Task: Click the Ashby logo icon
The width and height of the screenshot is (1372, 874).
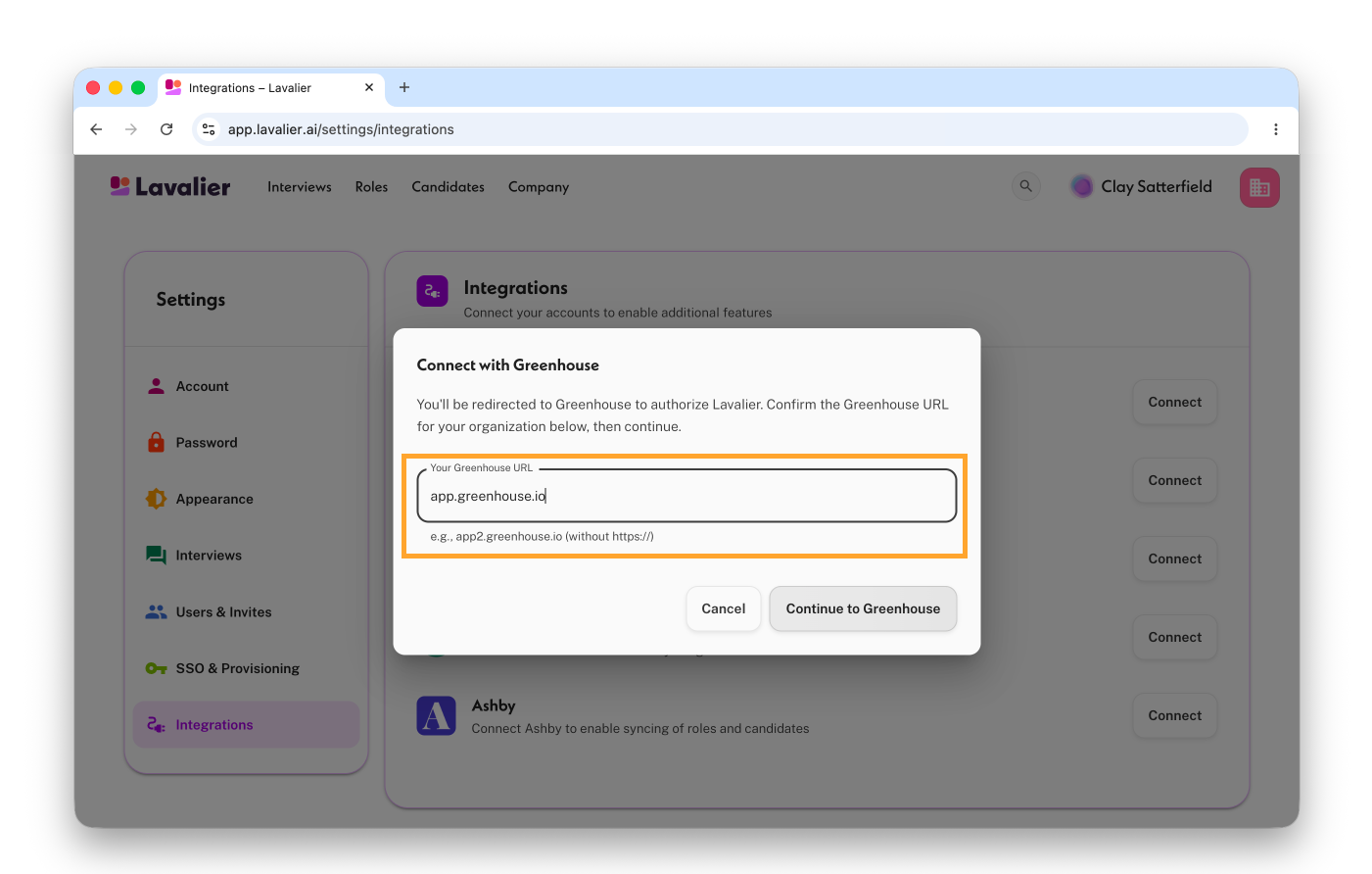Action: tap(436, 716)
